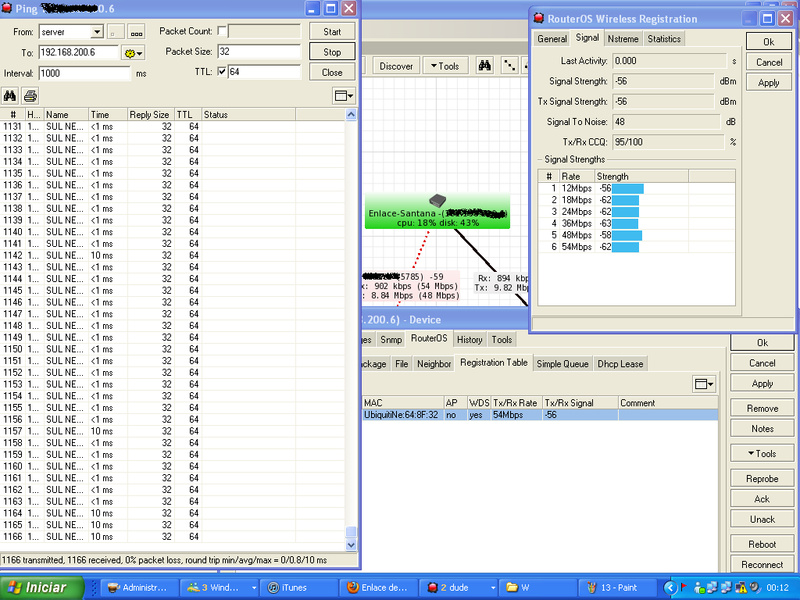Open column settings dropdown above Registration Table
The image size is (800, 600).
pos(704,383)
